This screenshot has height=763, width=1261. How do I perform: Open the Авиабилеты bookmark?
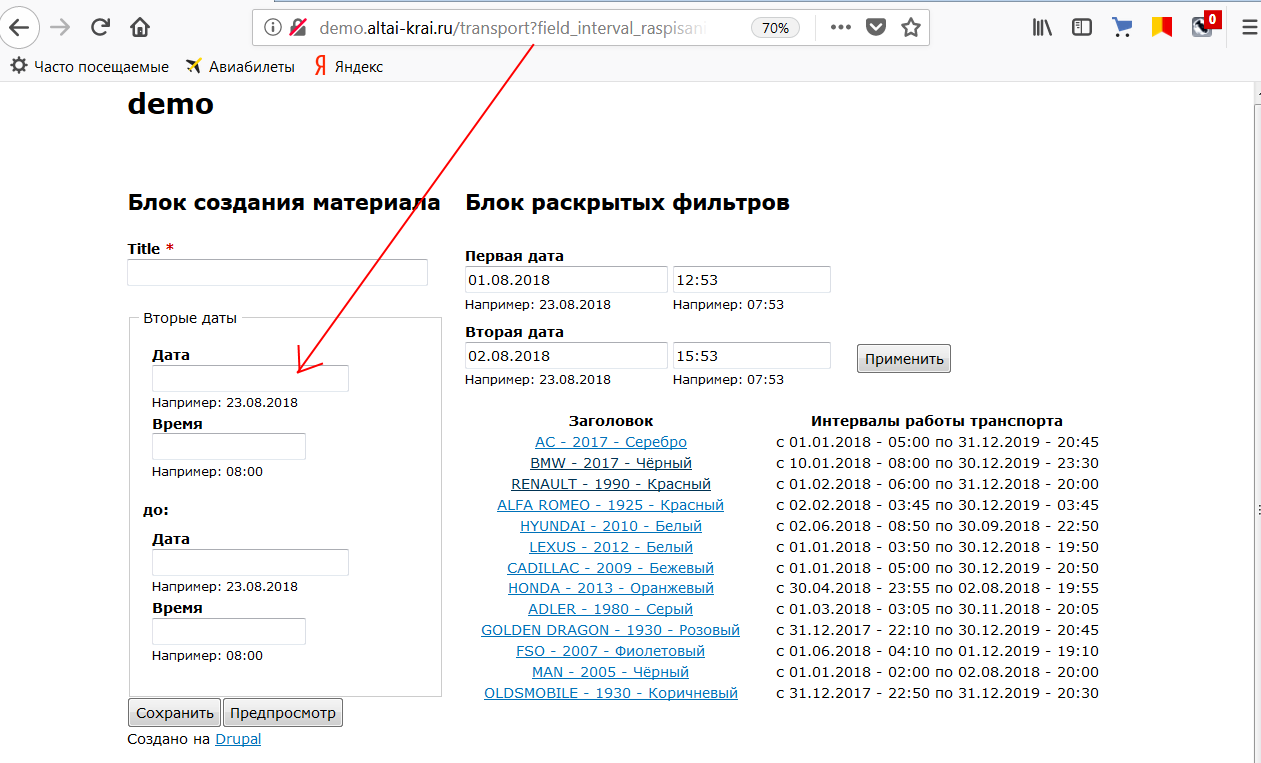tap(240, 67)
